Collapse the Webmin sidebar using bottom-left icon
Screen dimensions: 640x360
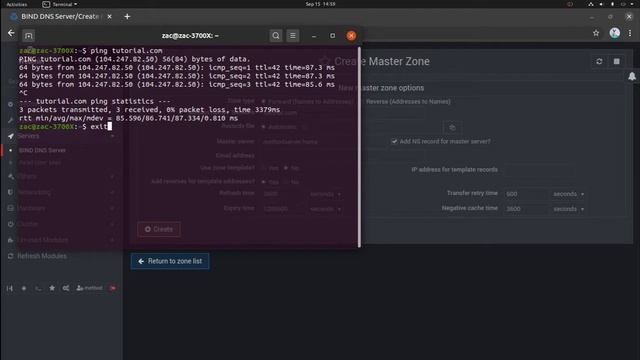(10, 289)
